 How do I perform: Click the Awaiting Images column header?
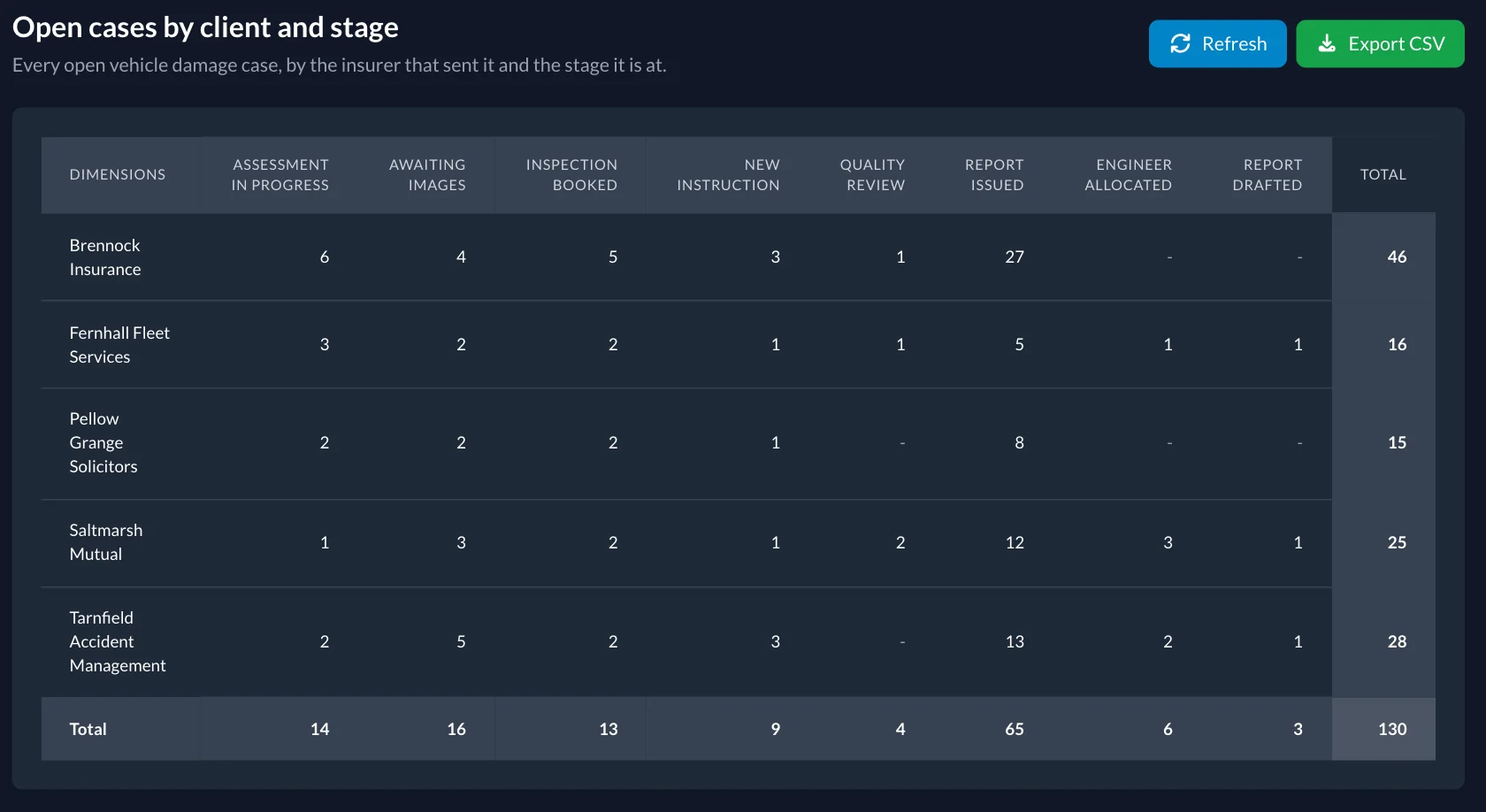pos(427,174)
